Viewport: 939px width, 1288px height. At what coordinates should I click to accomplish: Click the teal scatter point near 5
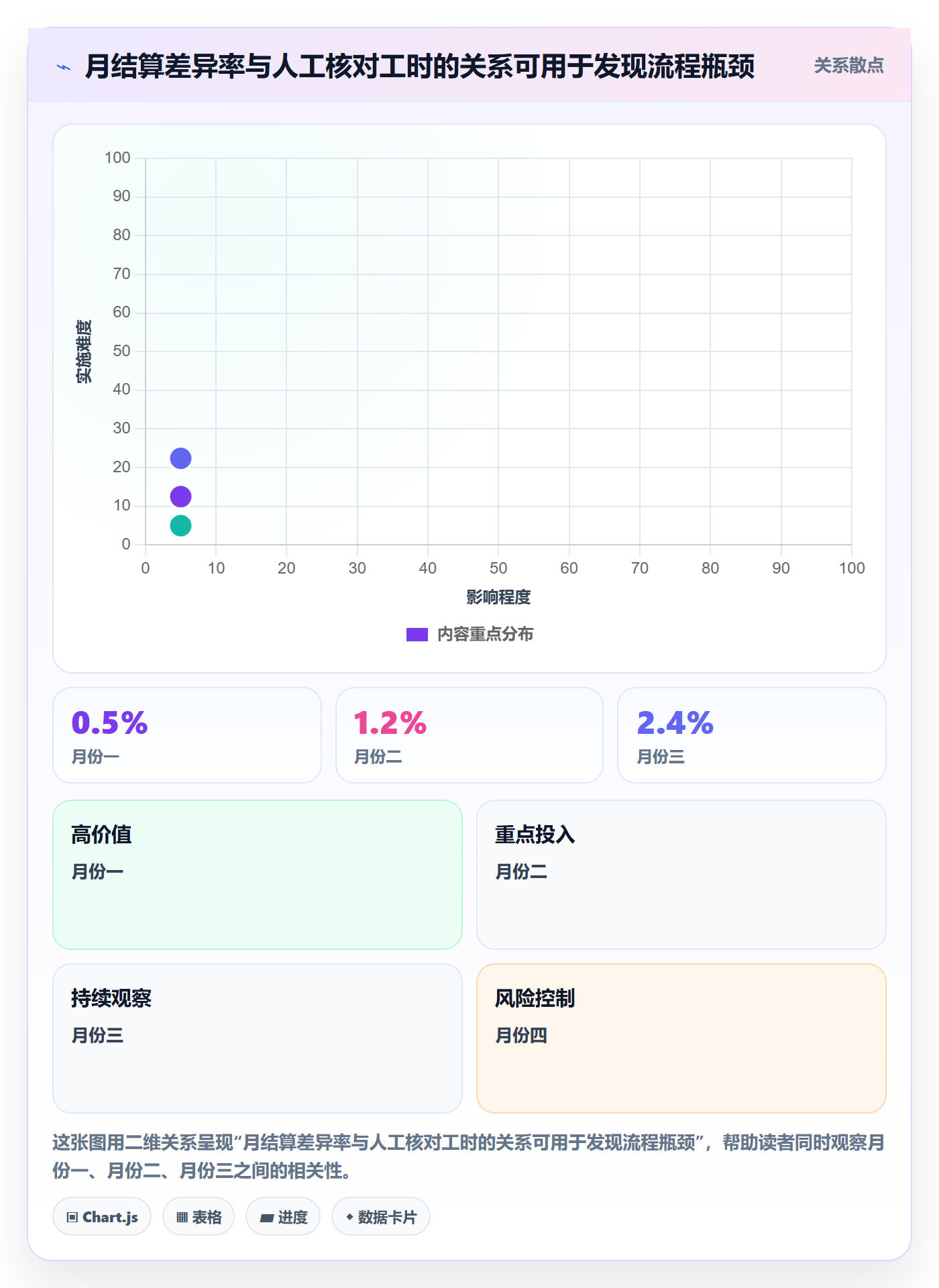(x=180, y=525)
